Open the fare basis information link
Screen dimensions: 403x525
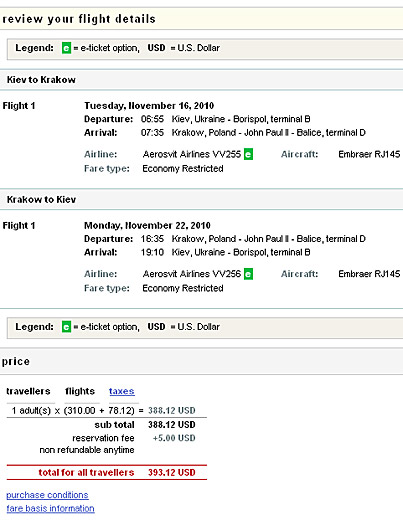(50, 508)
